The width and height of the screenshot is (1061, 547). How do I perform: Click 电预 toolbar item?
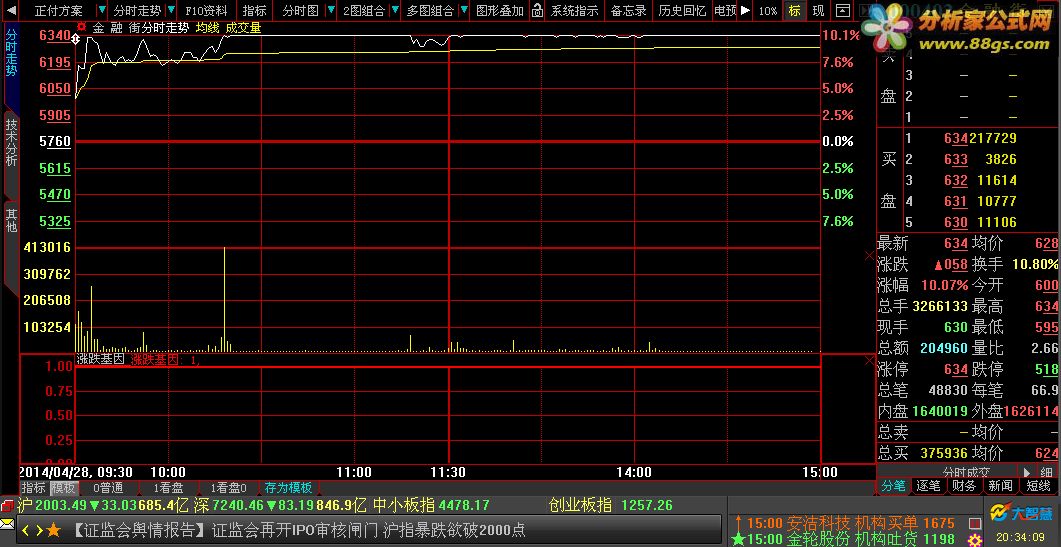tap(725, 10)
